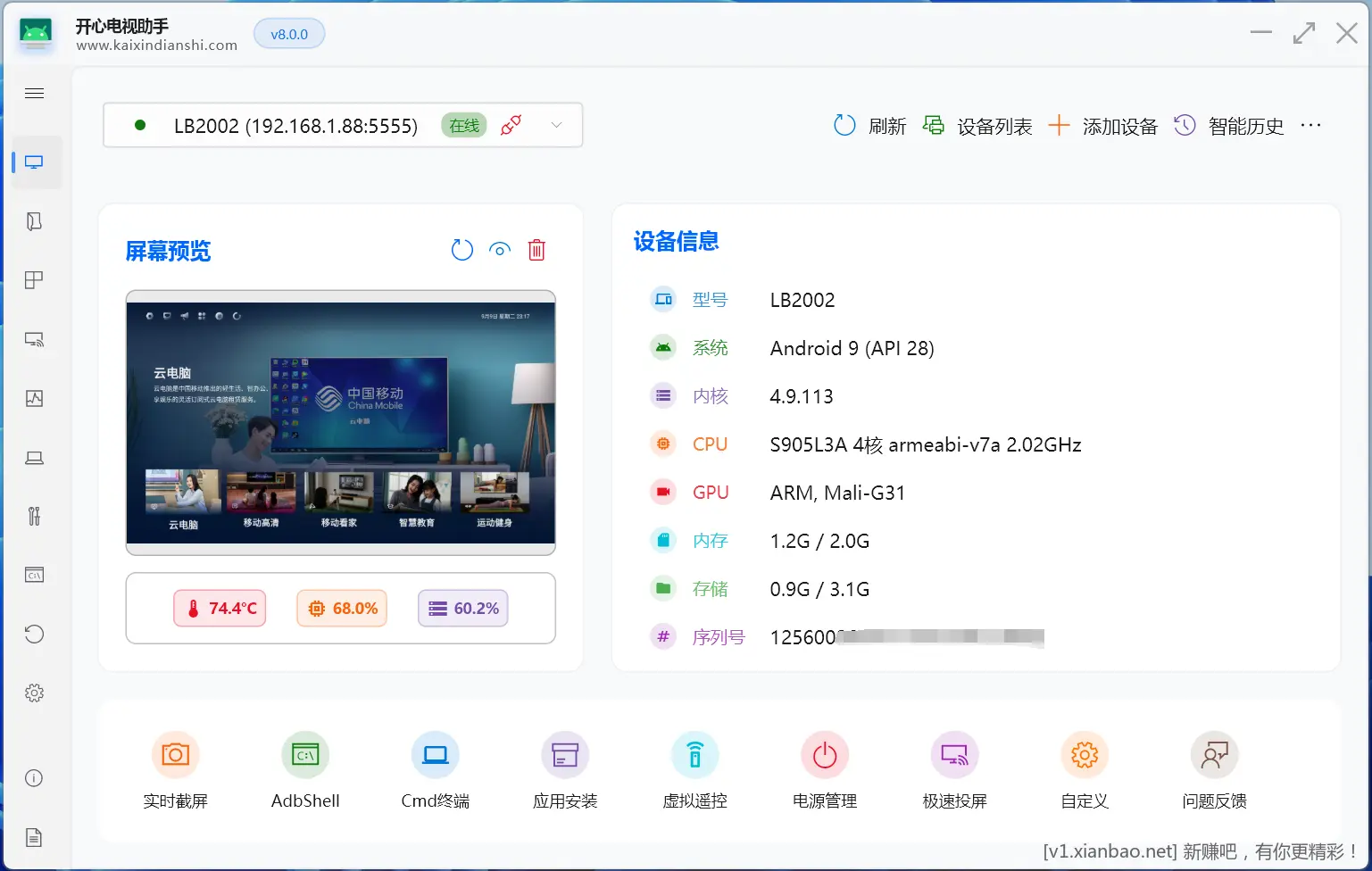The width and height of the screenshot is (1372, 871).
Task: Toggle the screen preview eye icon
Action: tap(499, 250)
